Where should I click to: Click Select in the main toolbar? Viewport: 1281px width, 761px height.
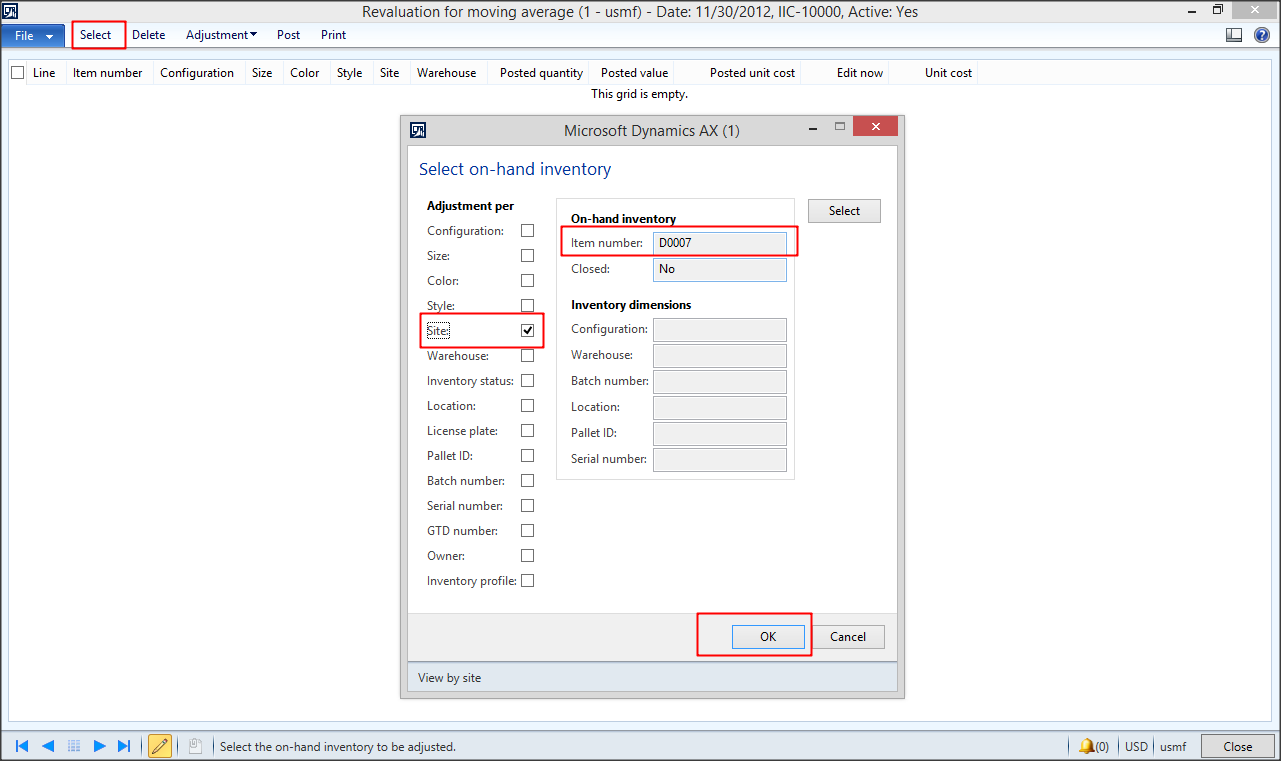click(x=96, y=35)
